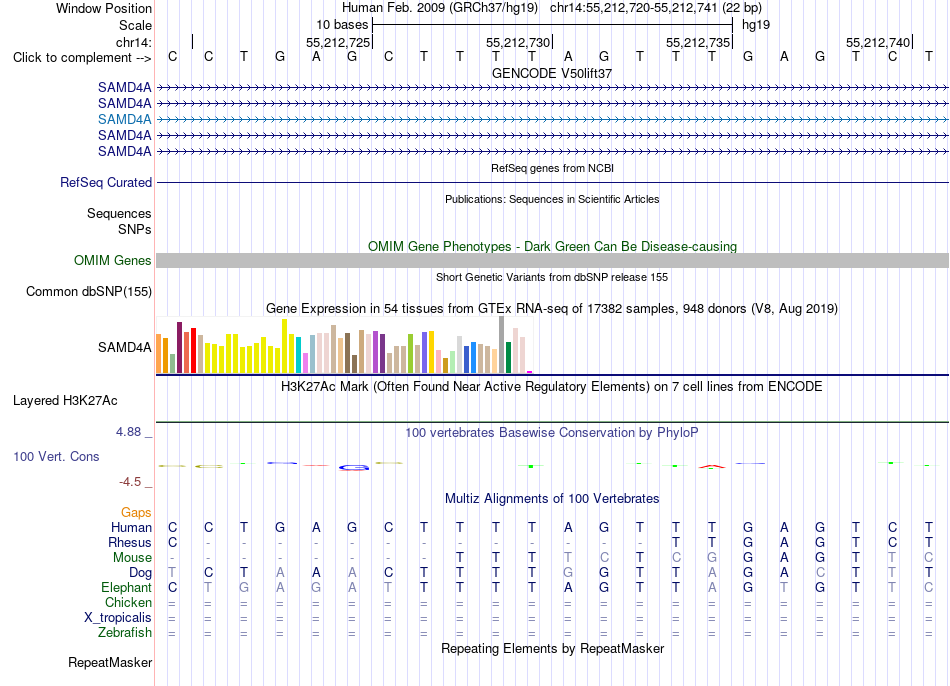
Task: Click the 4.88 PhyloP upper scale value
Action: [129, 432]
